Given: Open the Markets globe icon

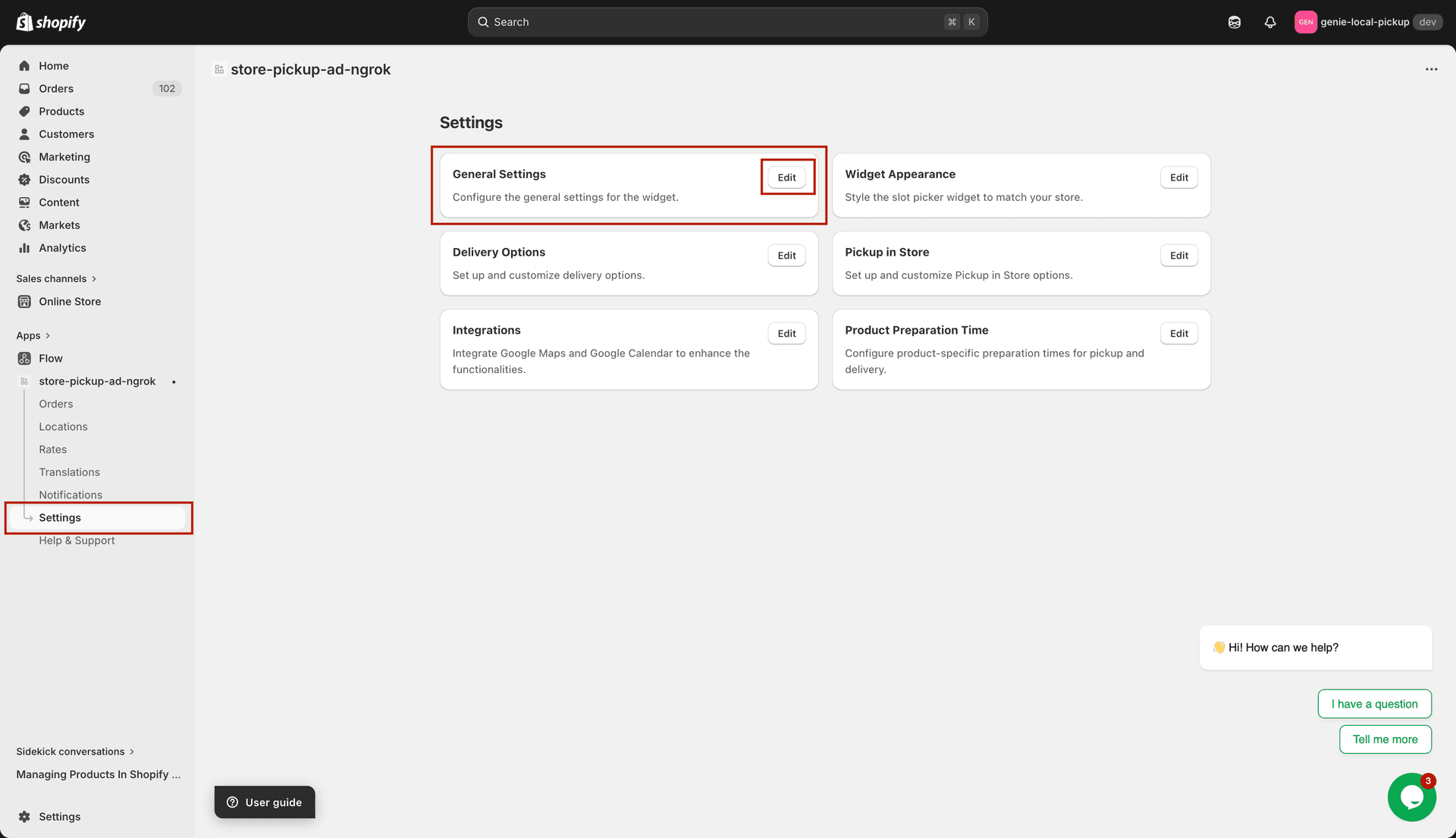Looking at the screenshot, I should tap(25, 224).
